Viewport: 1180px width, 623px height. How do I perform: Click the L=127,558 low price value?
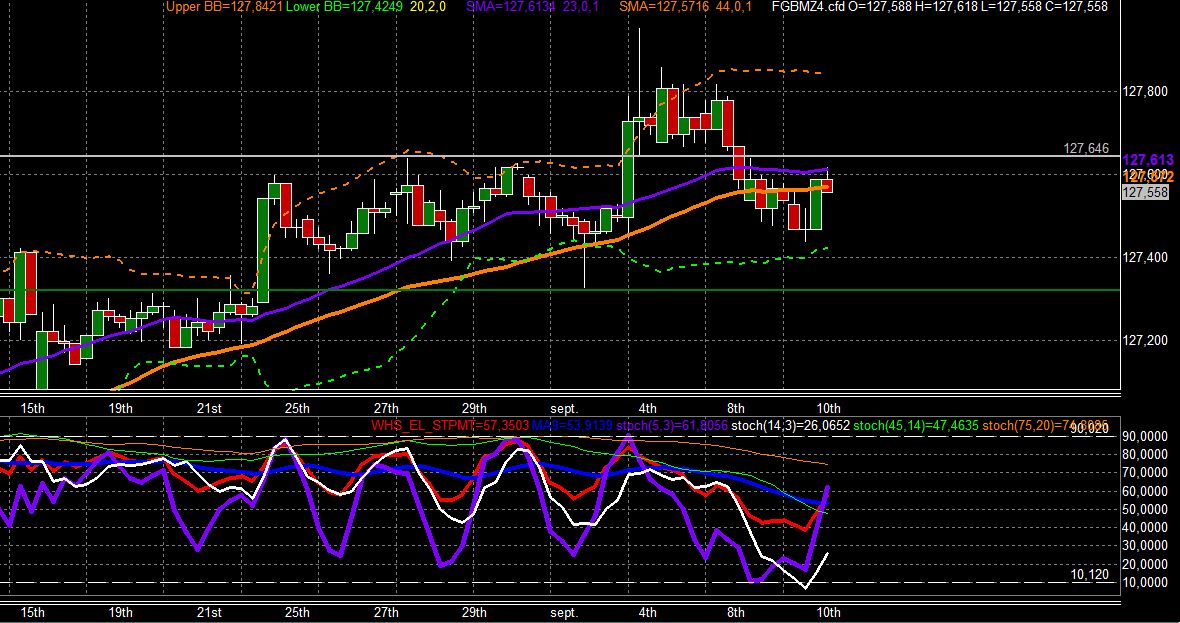coord(1011,7)
